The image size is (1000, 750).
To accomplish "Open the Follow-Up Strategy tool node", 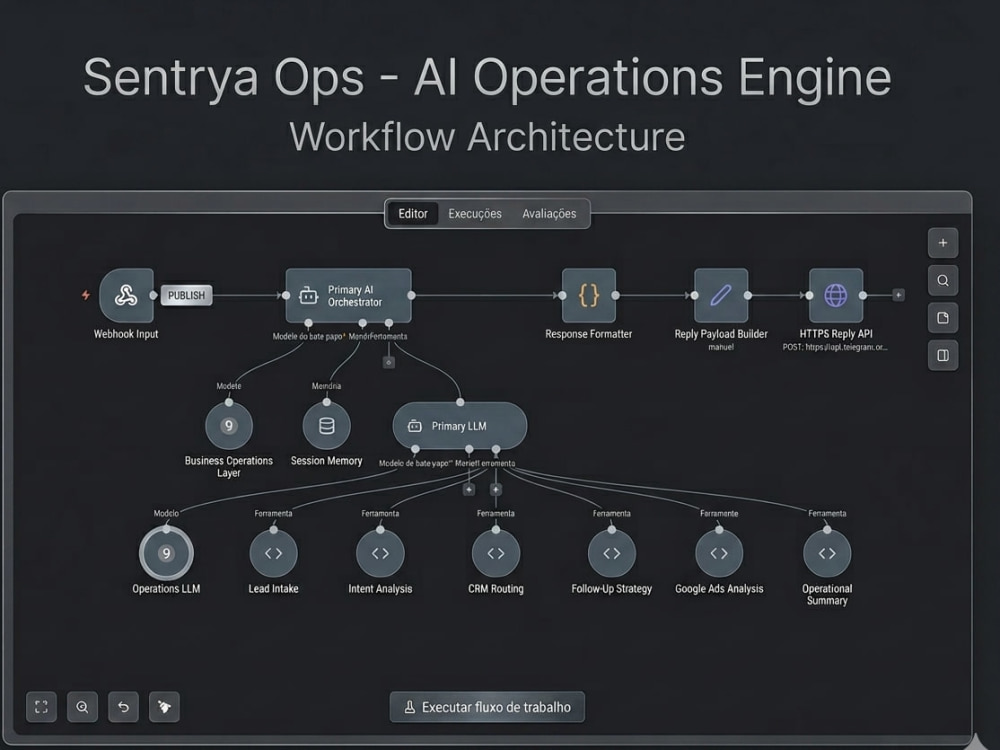I will click(612, 553).
